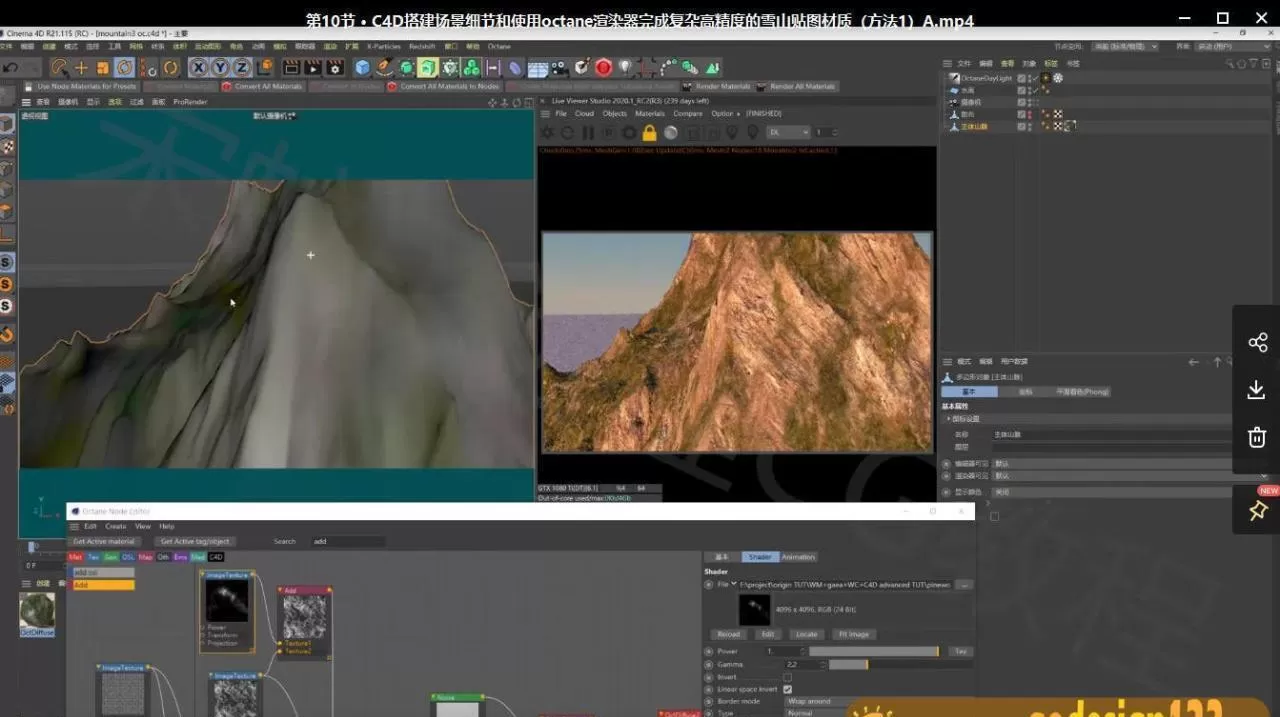Click the Reload button under texture preview

coord(729,634)
